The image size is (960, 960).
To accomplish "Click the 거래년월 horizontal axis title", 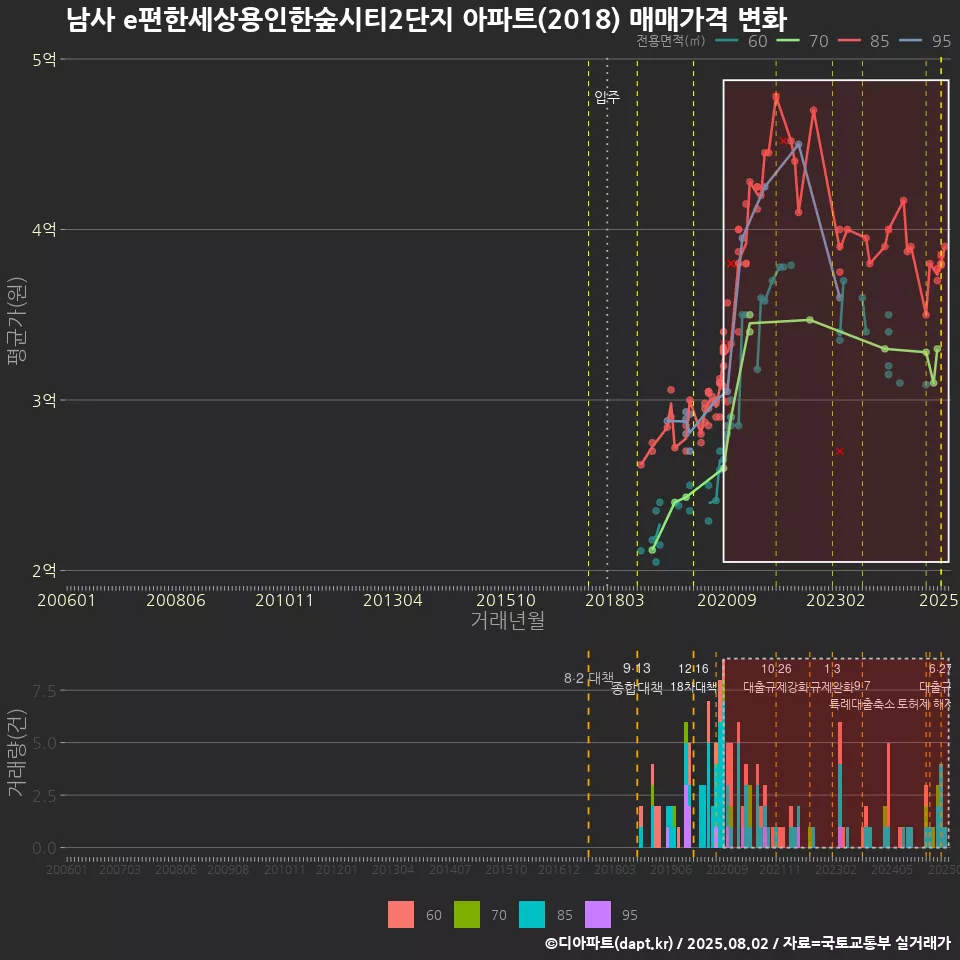I will coord(508,620).
